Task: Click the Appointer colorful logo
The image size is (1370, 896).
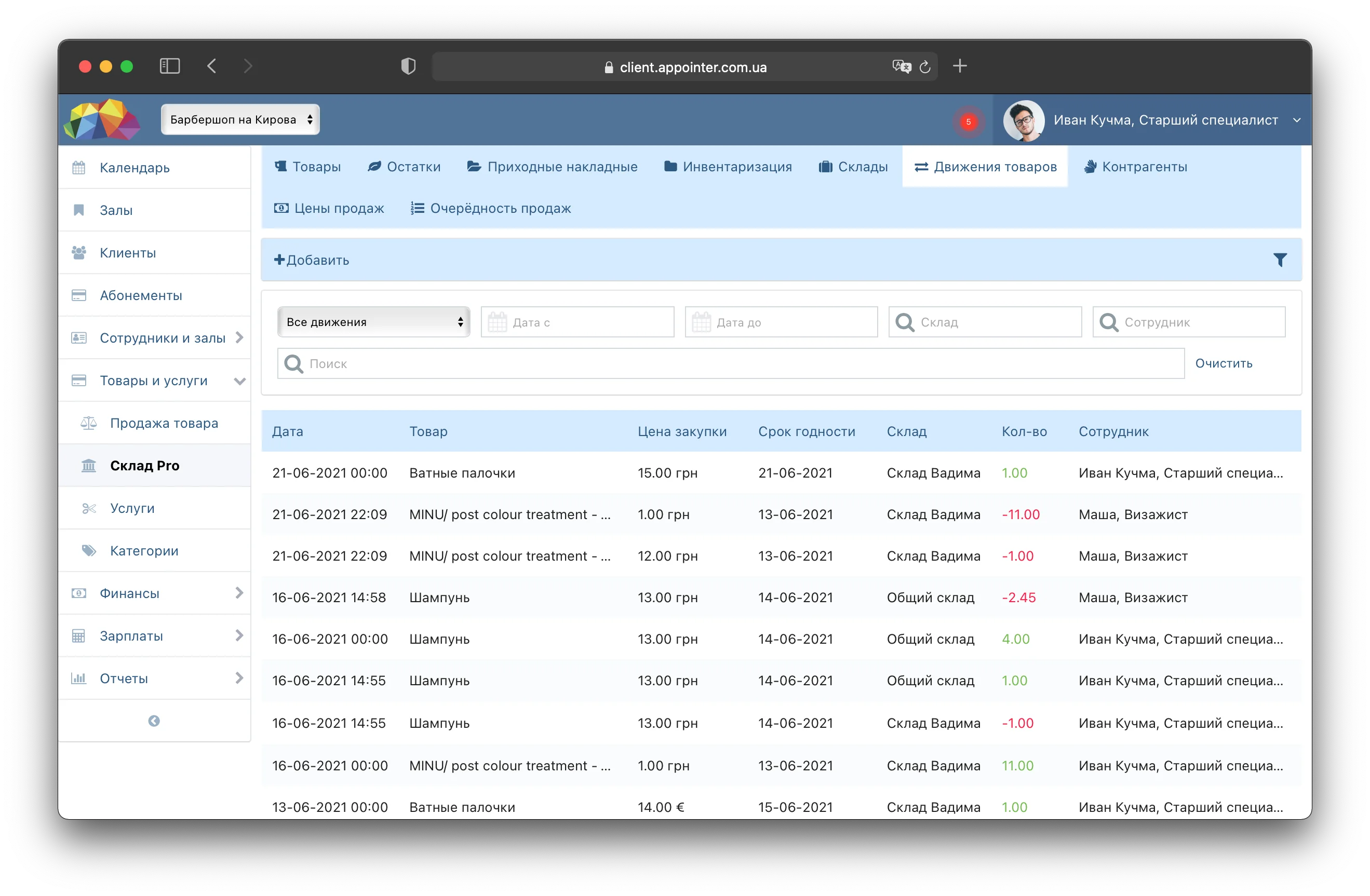Action: [x=102, y=119]
